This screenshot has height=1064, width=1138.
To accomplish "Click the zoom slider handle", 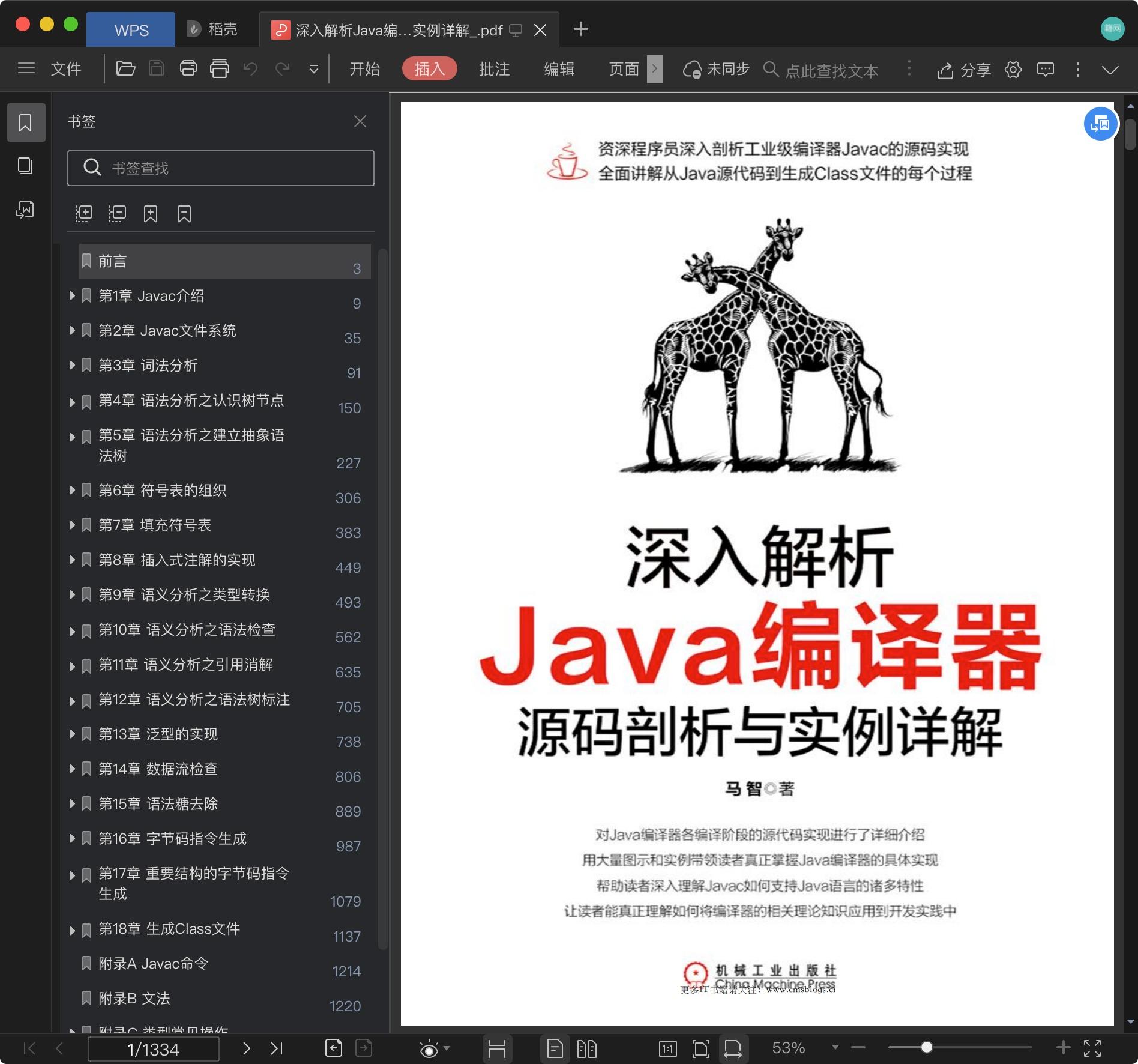I will tap(927, 1048).
